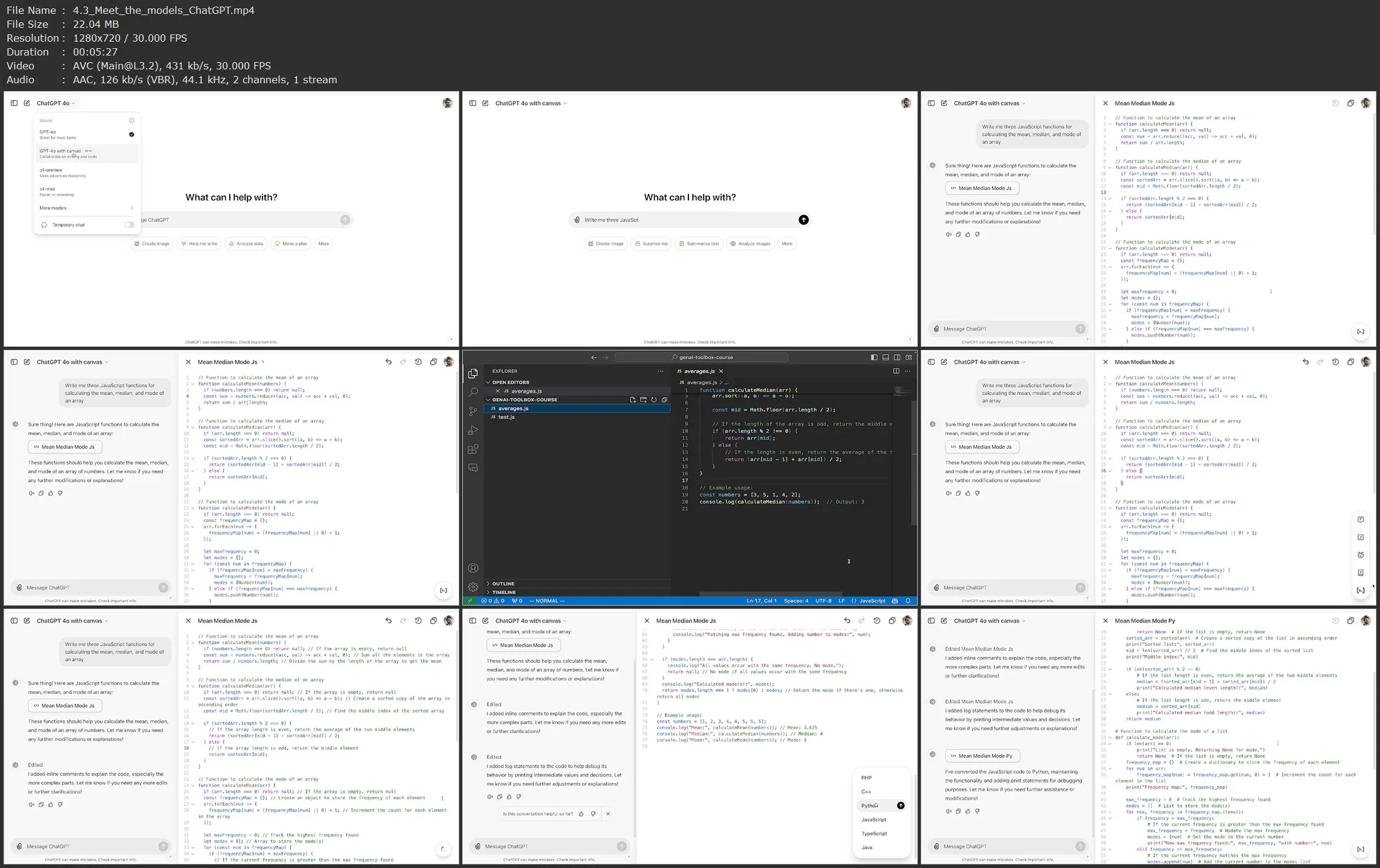Click black send arrow beside 'Write me three JavaScr'

[x=803, y=220]
